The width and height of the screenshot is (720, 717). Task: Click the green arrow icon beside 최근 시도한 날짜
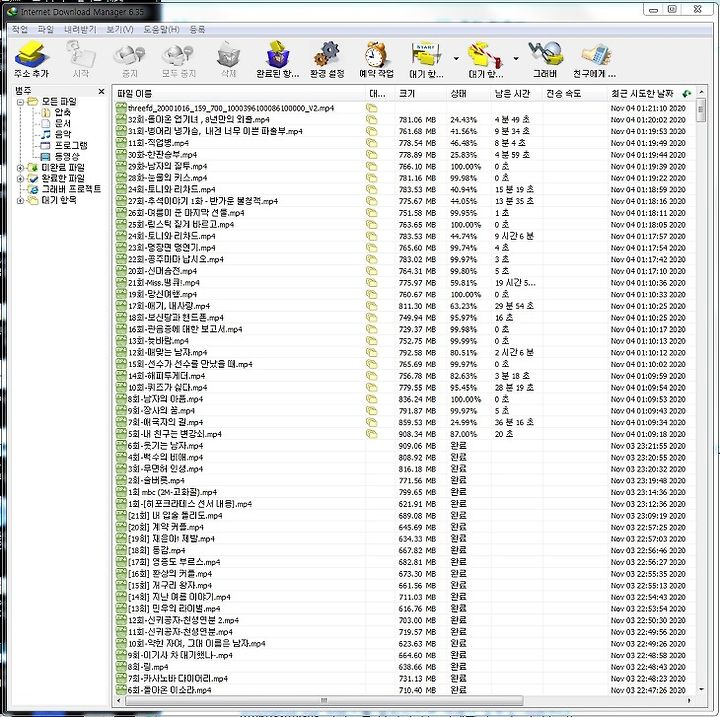tap(687, 93)
